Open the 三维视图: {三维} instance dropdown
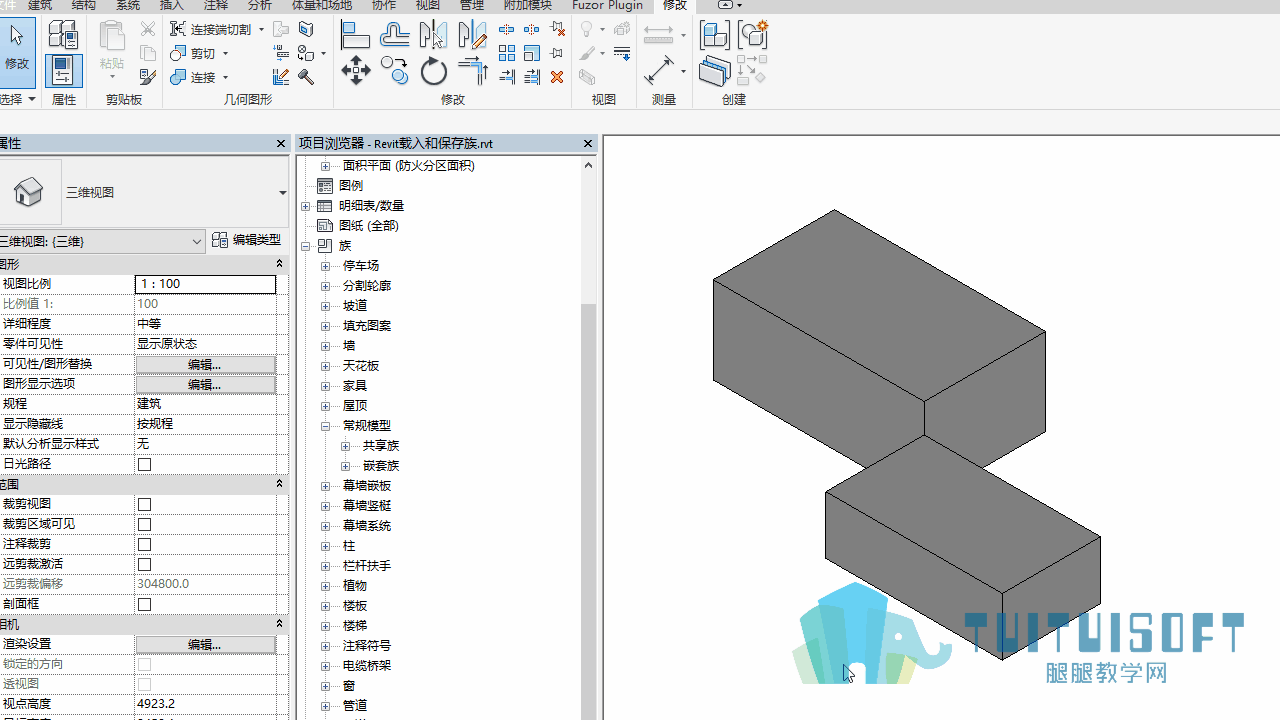The width and height of the screenshot is (1280, 720). 197,241
